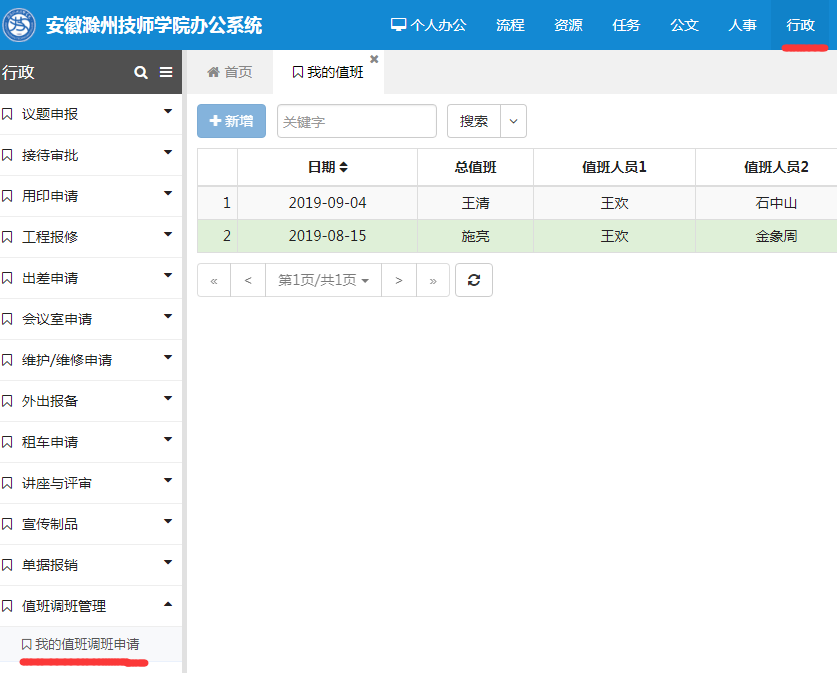This screenshot has height=673, width=837.
Task: Click the monitor icon beside 个人办公
Action: coord(399,24)
